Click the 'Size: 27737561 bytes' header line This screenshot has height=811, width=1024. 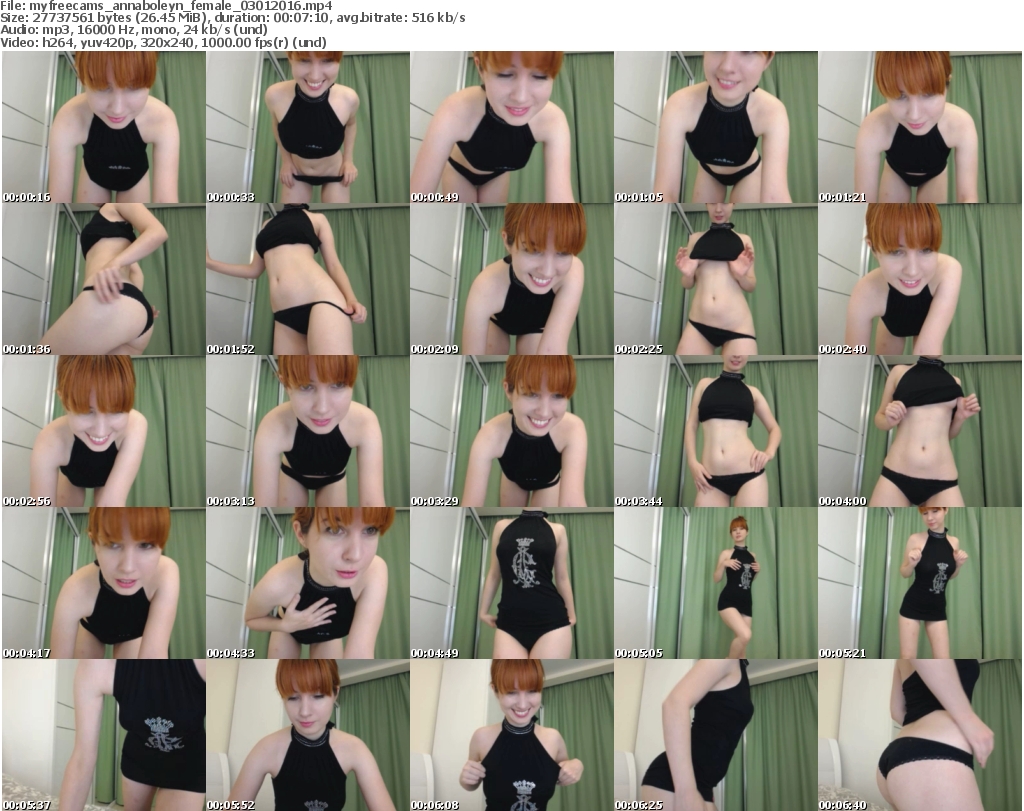click(x=232, y=18)
